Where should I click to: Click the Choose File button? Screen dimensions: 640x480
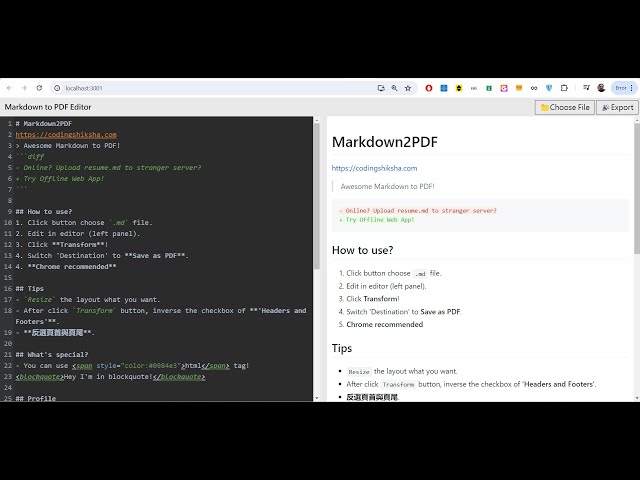click(565, 107)
